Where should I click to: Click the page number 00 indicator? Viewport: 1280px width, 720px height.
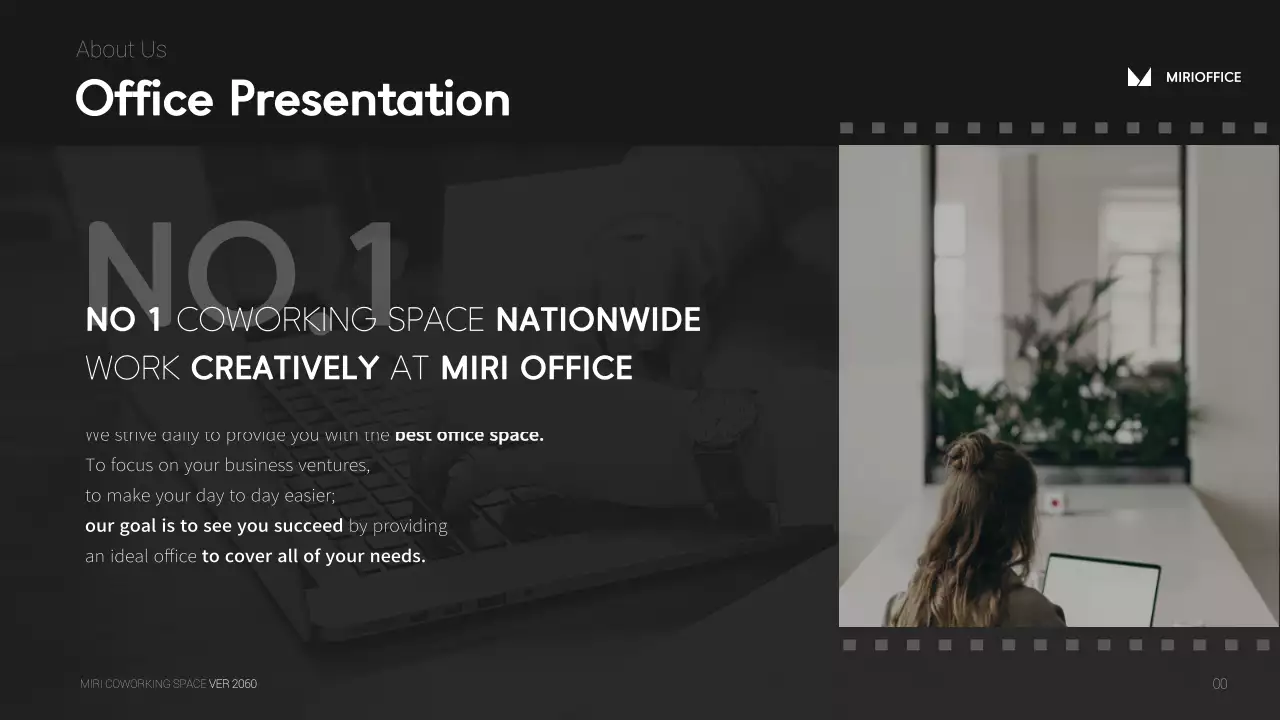[1220, 683]
